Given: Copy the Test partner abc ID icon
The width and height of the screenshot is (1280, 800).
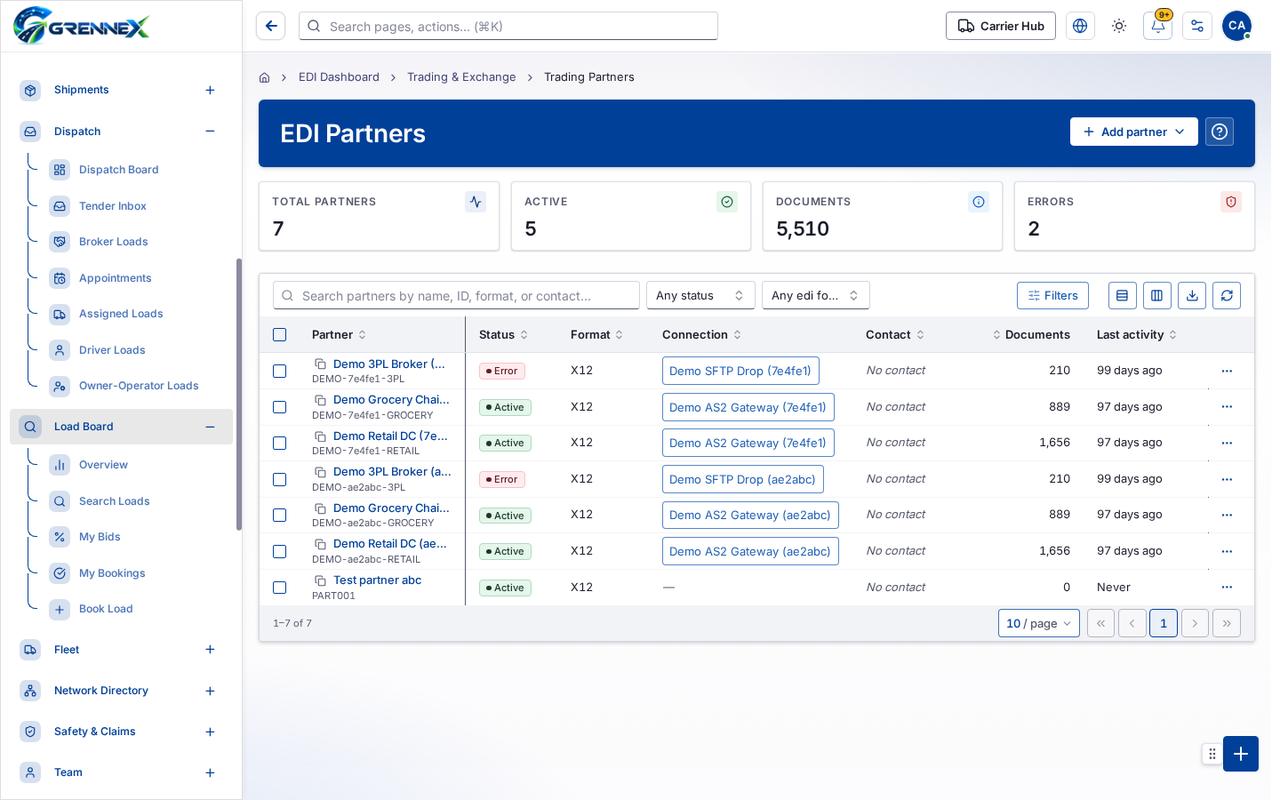Looking at the screenshot, I should [x=320, y=580].
